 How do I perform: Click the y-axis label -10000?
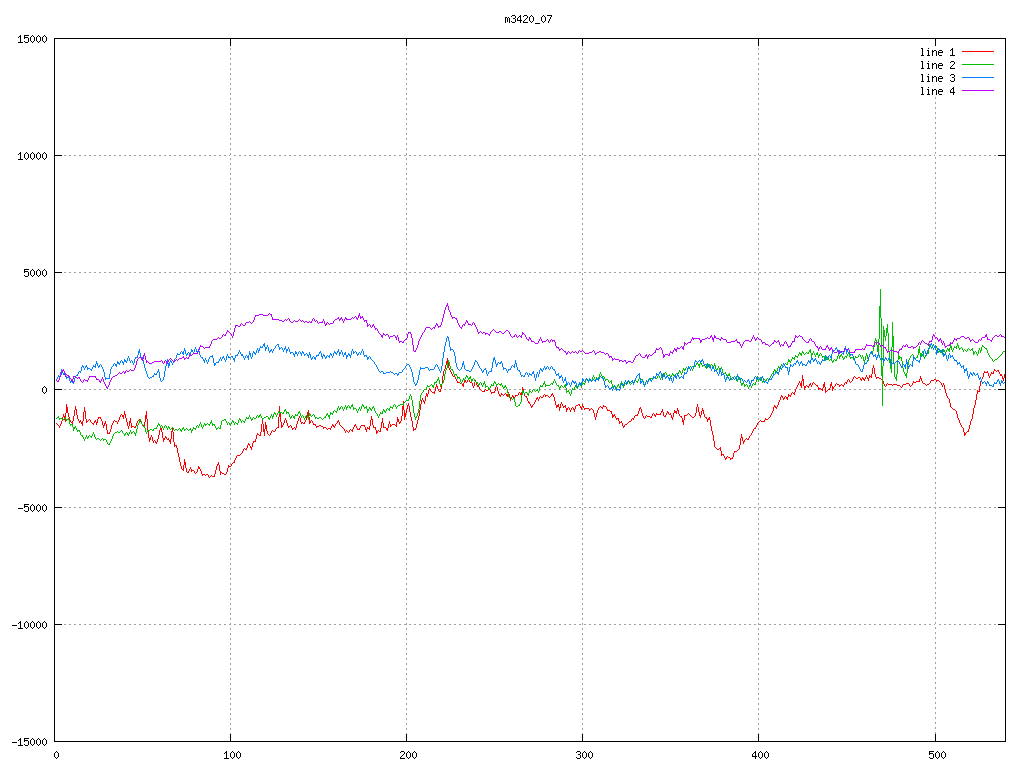point(29,625)
